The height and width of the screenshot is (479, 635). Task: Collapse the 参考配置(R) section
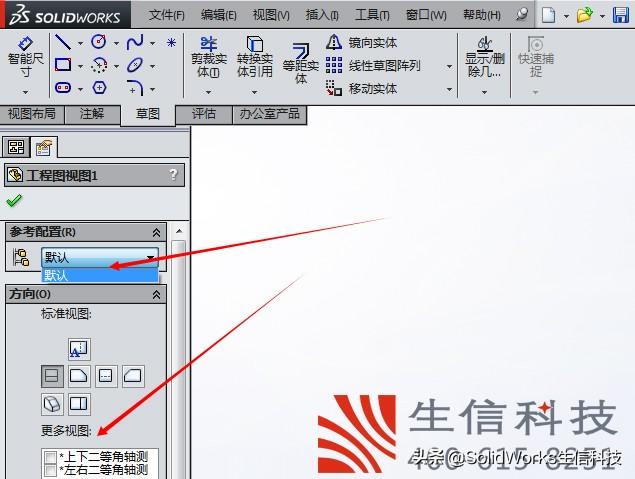click(x=156, y=232)
